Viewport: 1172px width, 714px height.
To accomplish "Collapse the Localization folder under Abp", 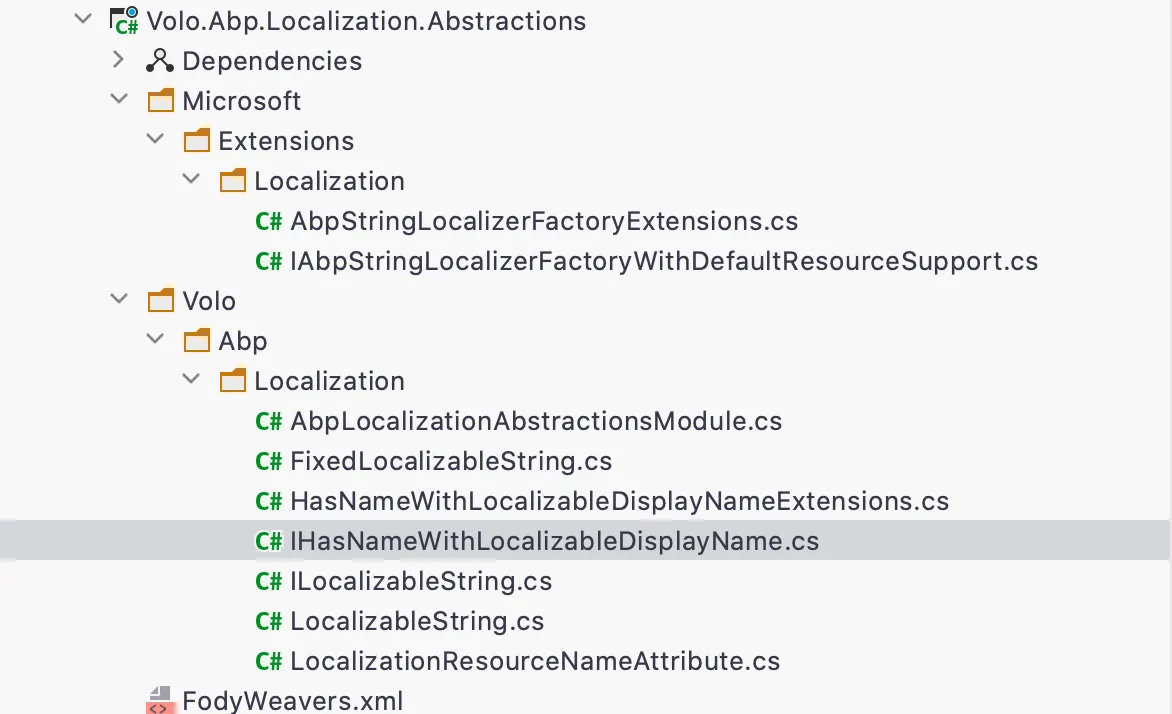I will click(191, 379).
